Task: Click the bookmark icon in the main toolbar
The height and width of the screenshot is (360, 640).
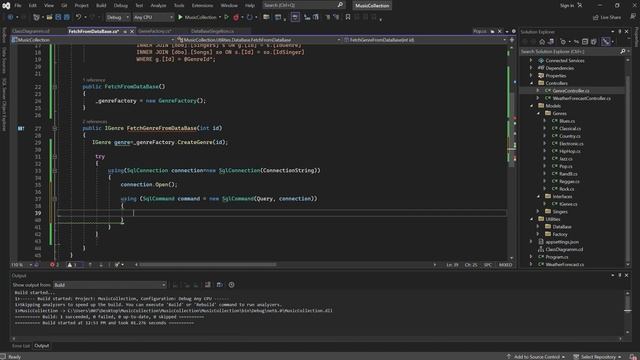Action: click(348, 17)
